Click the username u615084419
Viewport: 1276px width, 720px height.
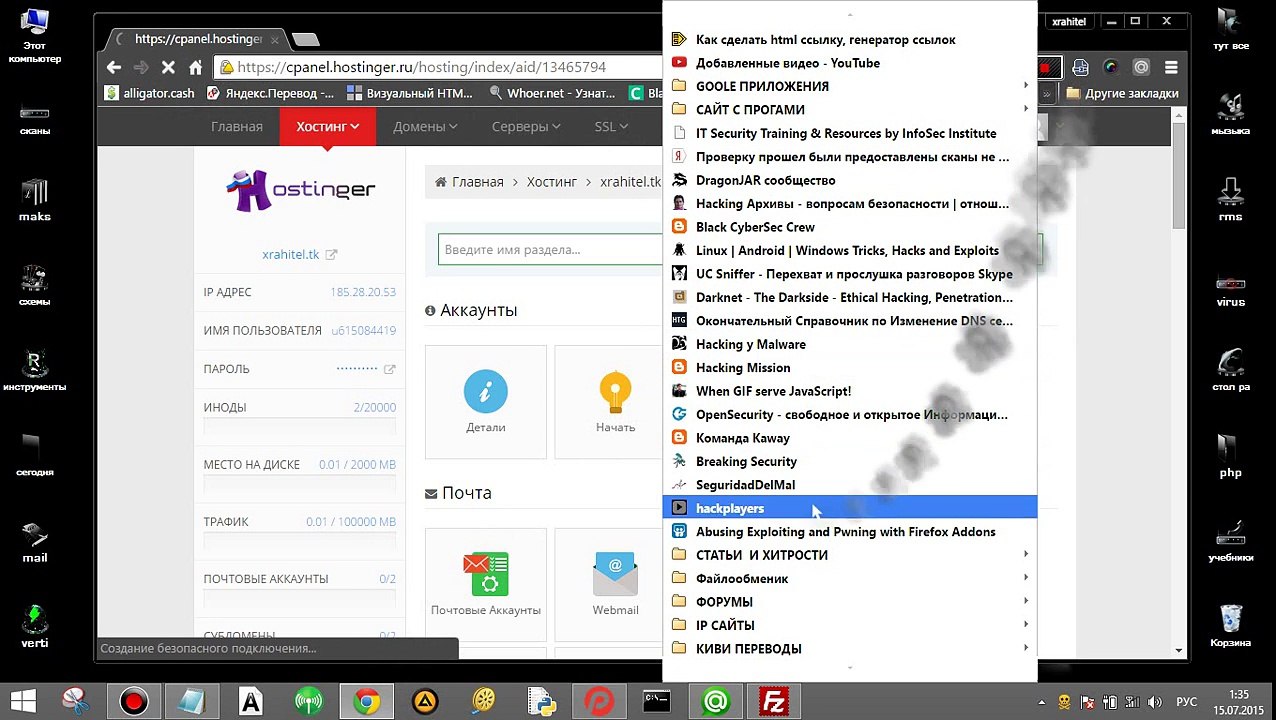coord(364,330)
